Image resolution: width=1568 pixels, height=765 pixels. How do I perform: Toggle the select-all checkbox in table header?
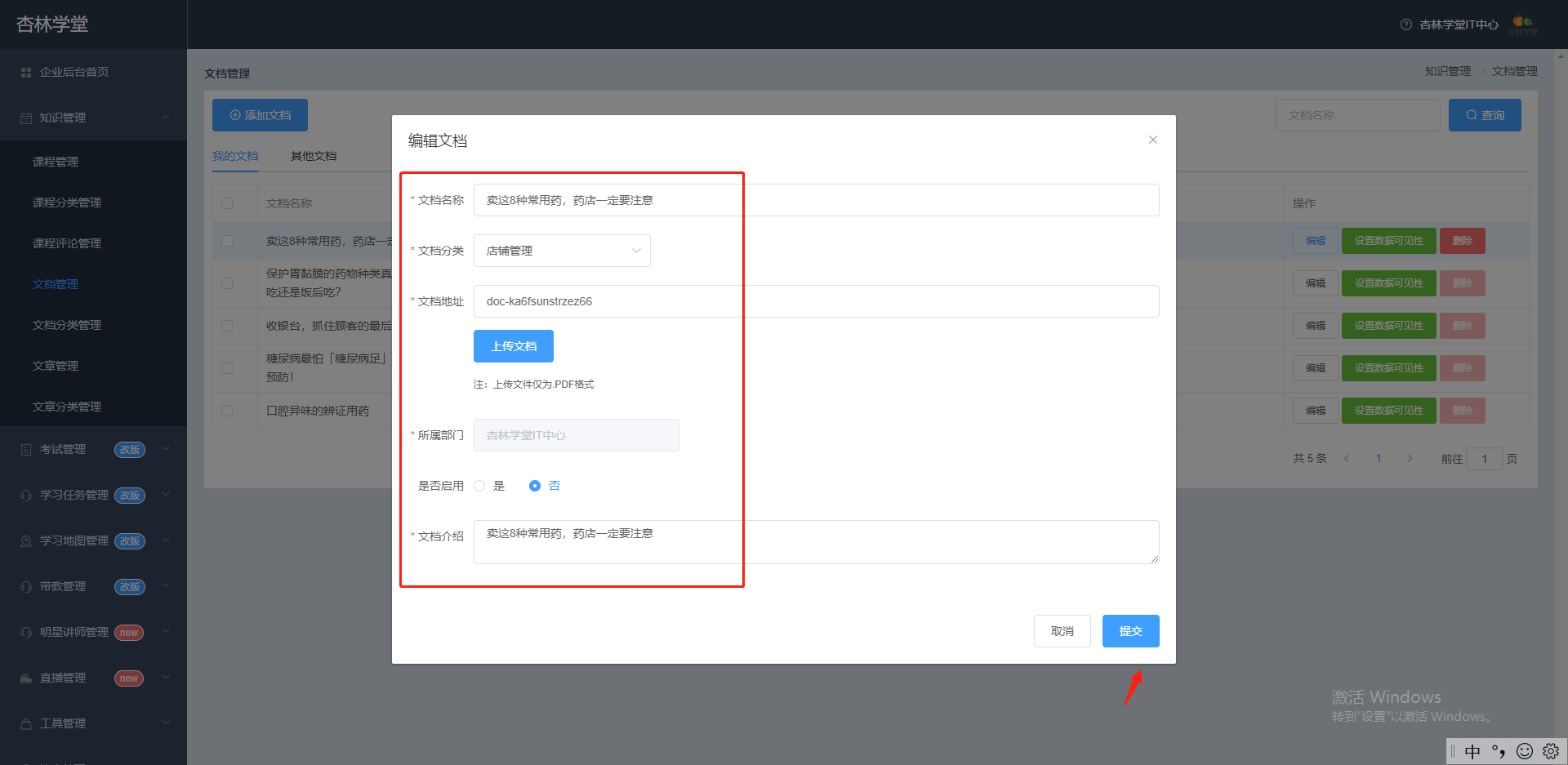227,203
